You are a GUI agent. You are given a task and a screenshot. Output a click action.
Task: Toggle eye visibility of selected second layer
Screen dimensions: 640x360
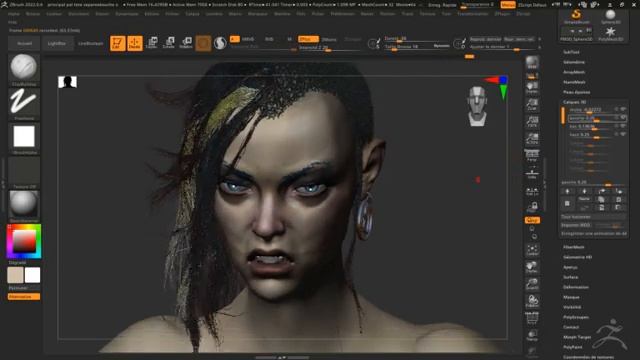[623, 118]
